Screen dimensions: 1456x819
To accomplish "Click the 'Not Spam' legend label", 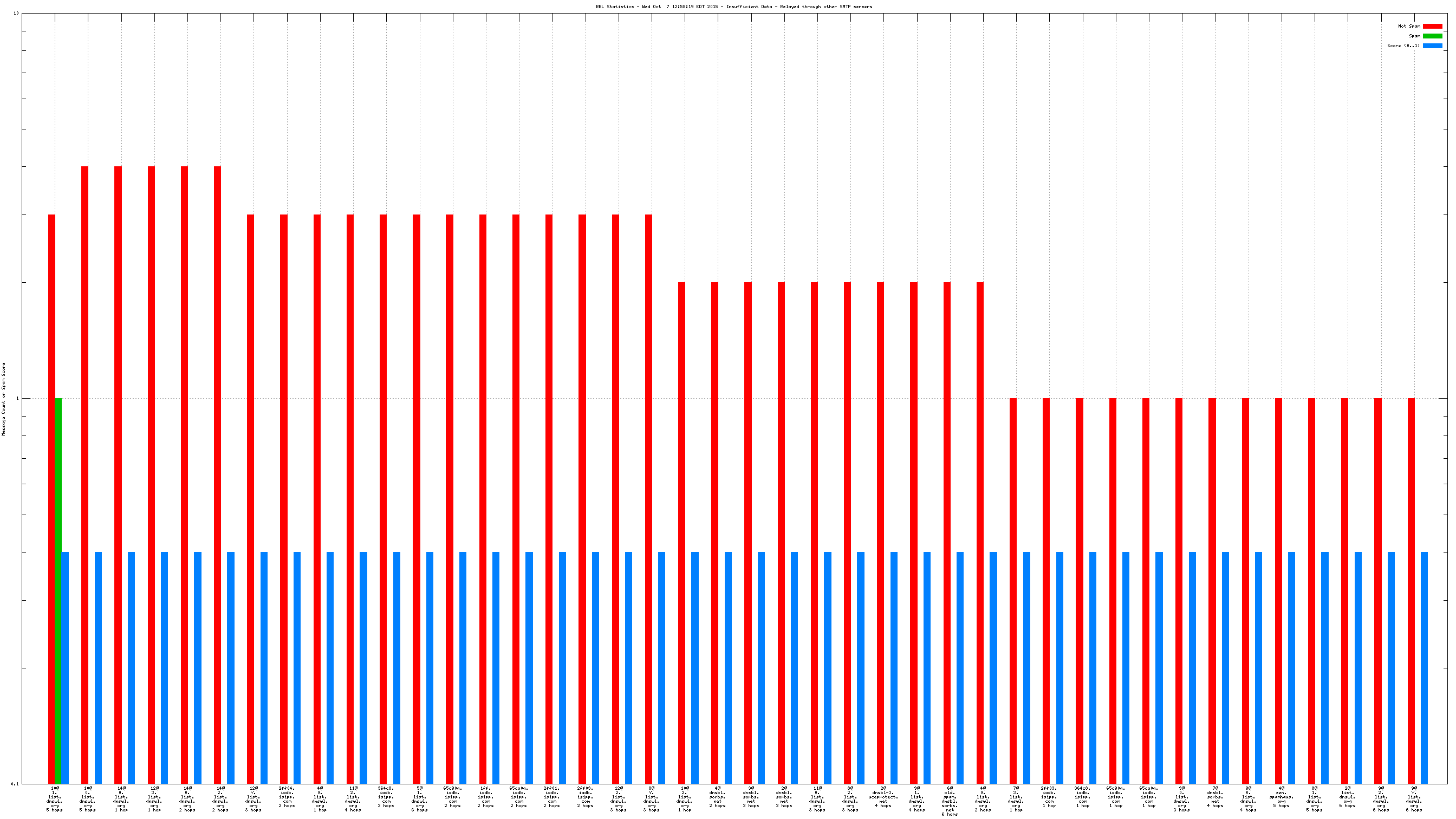I will 1408,26.
